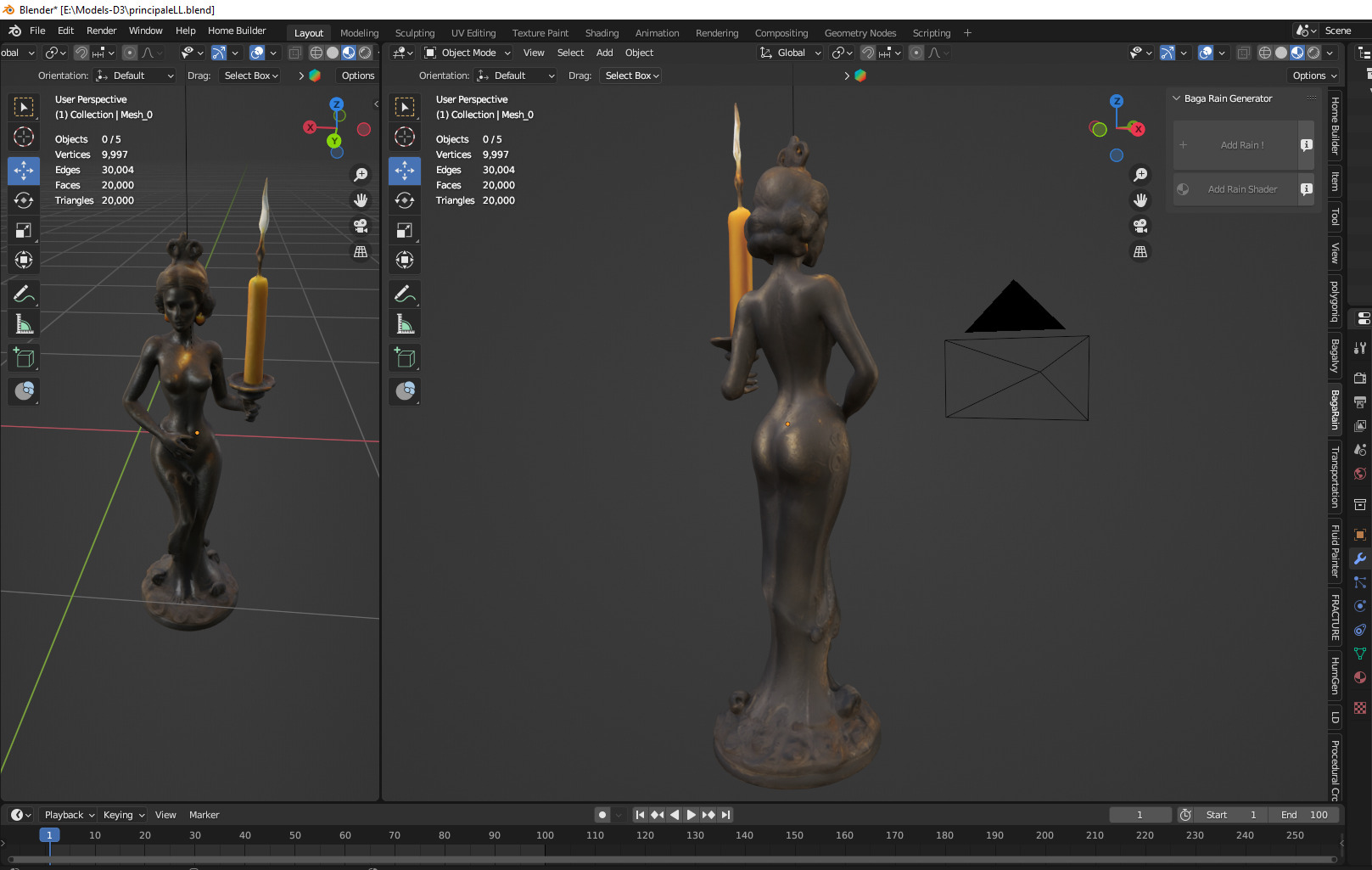This screenshot has width=1372, height=870.
Task: Click the Start frame field
Action: pos(1232,815)
